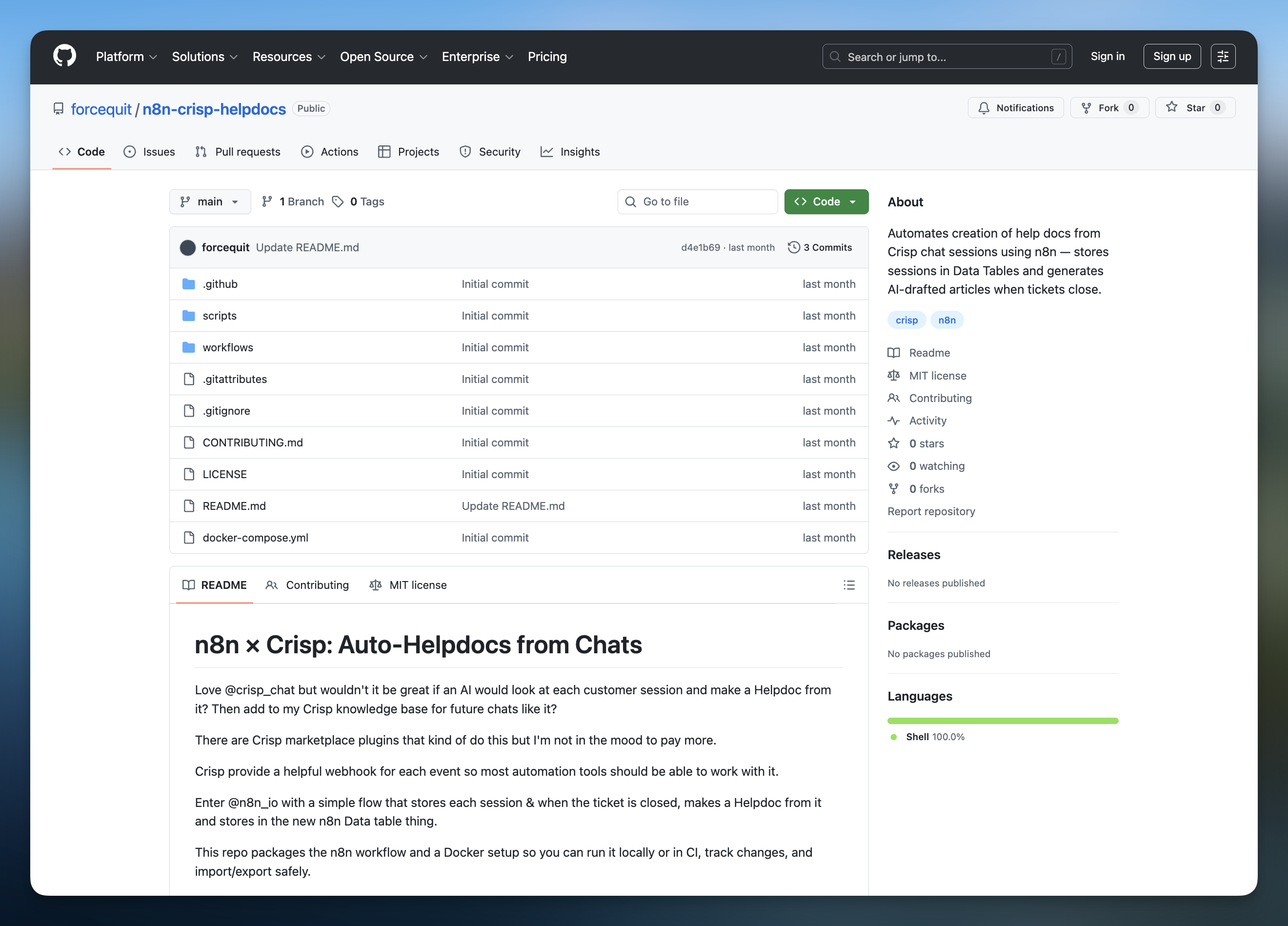The width and height of the screenshot is (1288, 926).
Task: Switch to the Pull requests tab
Action: (238, 152)
